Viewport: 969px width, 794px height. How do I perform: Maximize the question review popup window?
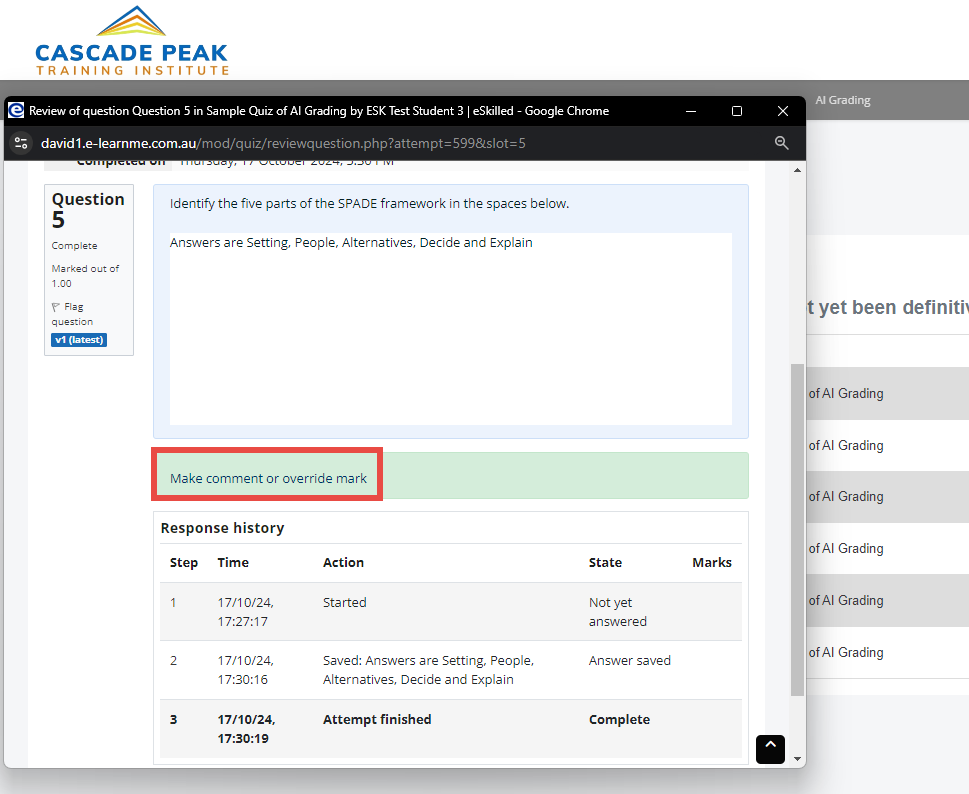pyautogui.click(x=737, y=111)
